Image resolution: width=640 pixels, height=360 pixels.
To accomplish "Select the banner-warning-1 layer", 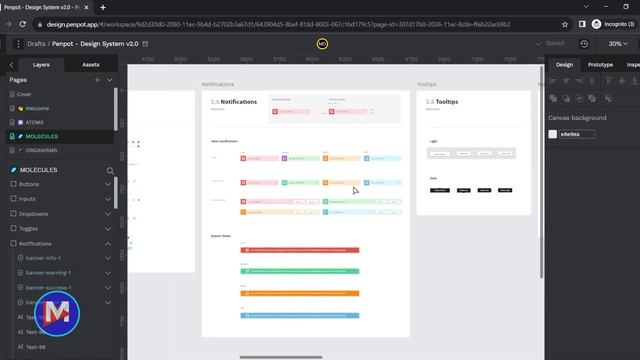I will (48, 273).
